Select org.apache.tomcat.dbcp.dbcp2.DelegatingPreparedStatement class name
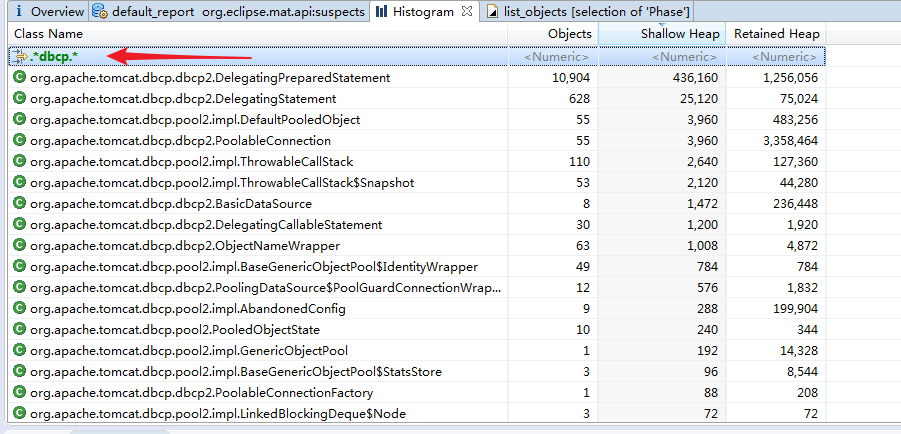This screenshot has width=901, height=434. (210, 78)
